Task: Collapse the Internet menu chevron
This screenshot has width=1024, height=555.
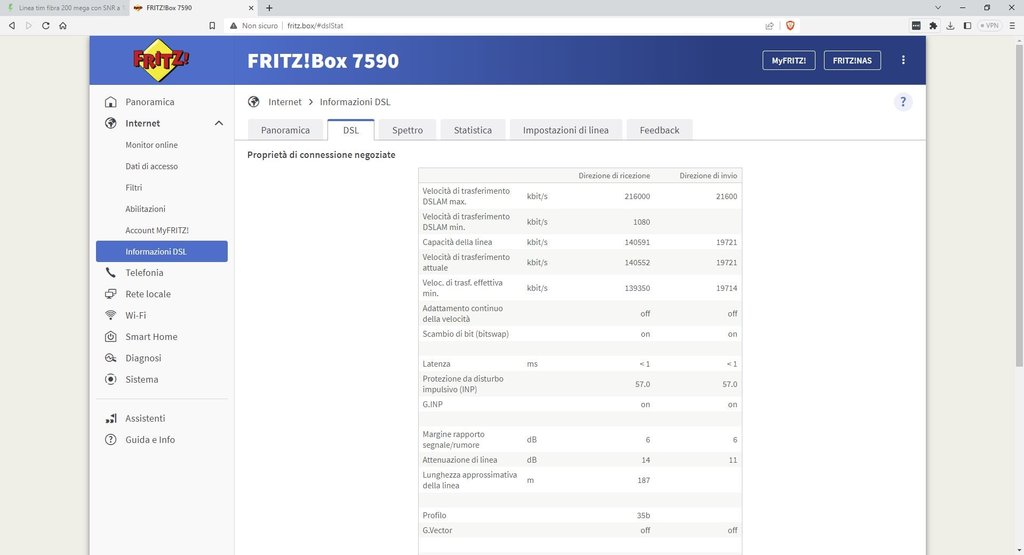Action: (x=219, y=123)
